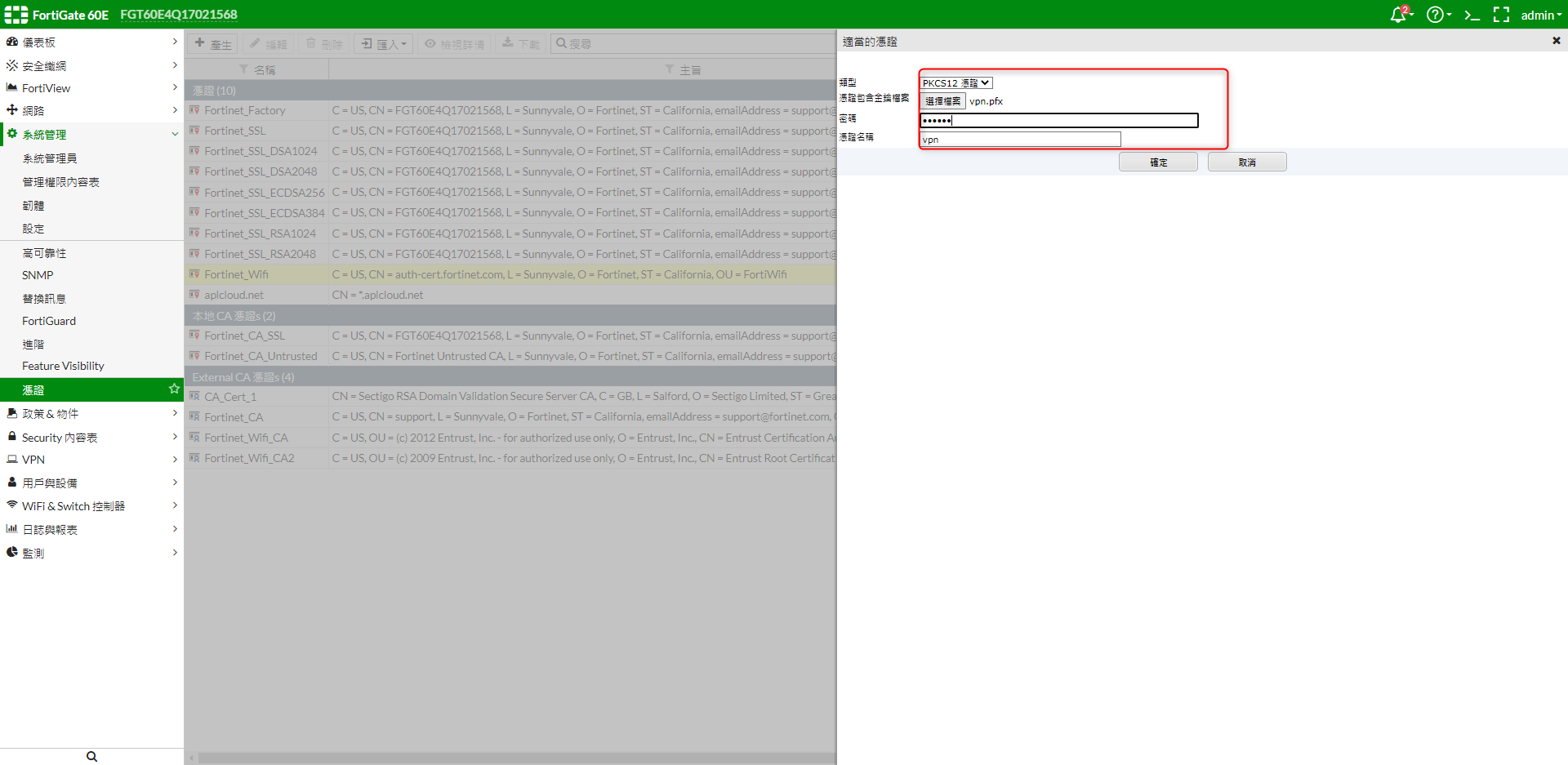Focus the password input field
Viewport: 1568px width, 765px height.
point(1059,120)
